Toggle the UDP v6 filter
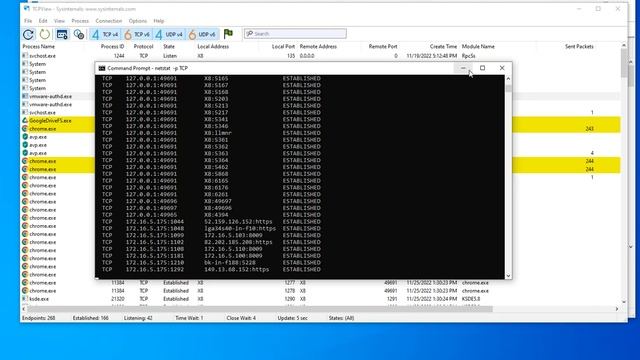This screenshot has width=640, height=360. [202, 34]
